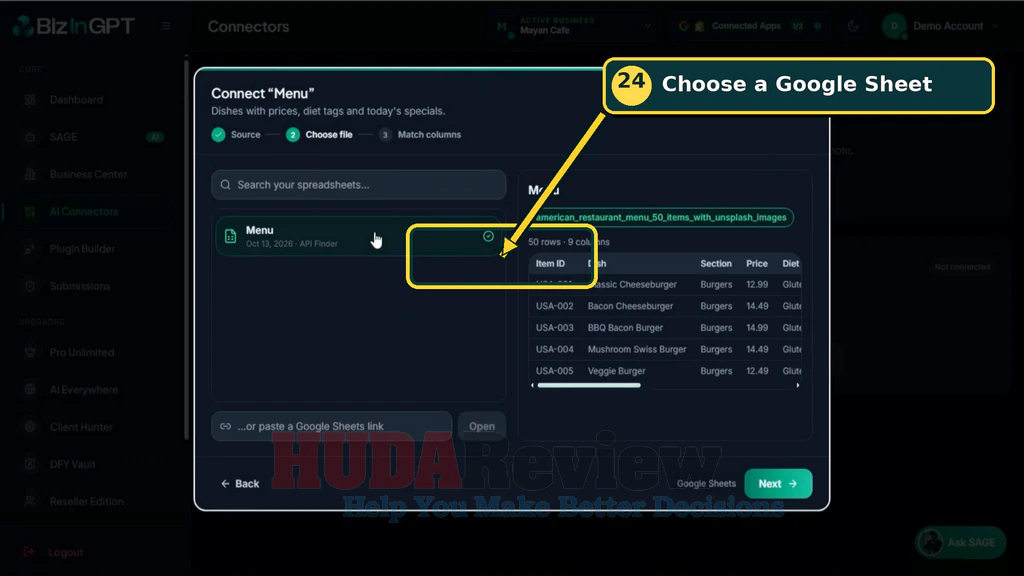
Task: Go to the Source step
Action: [x=236, y=135]
